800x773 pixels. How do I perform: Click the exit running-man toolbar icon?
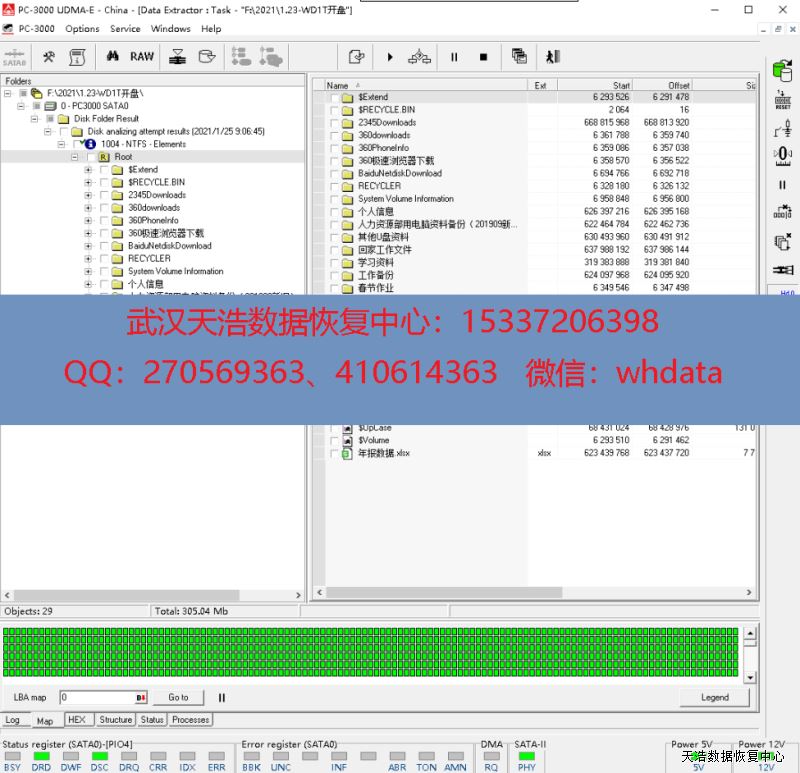coord(553,57)
